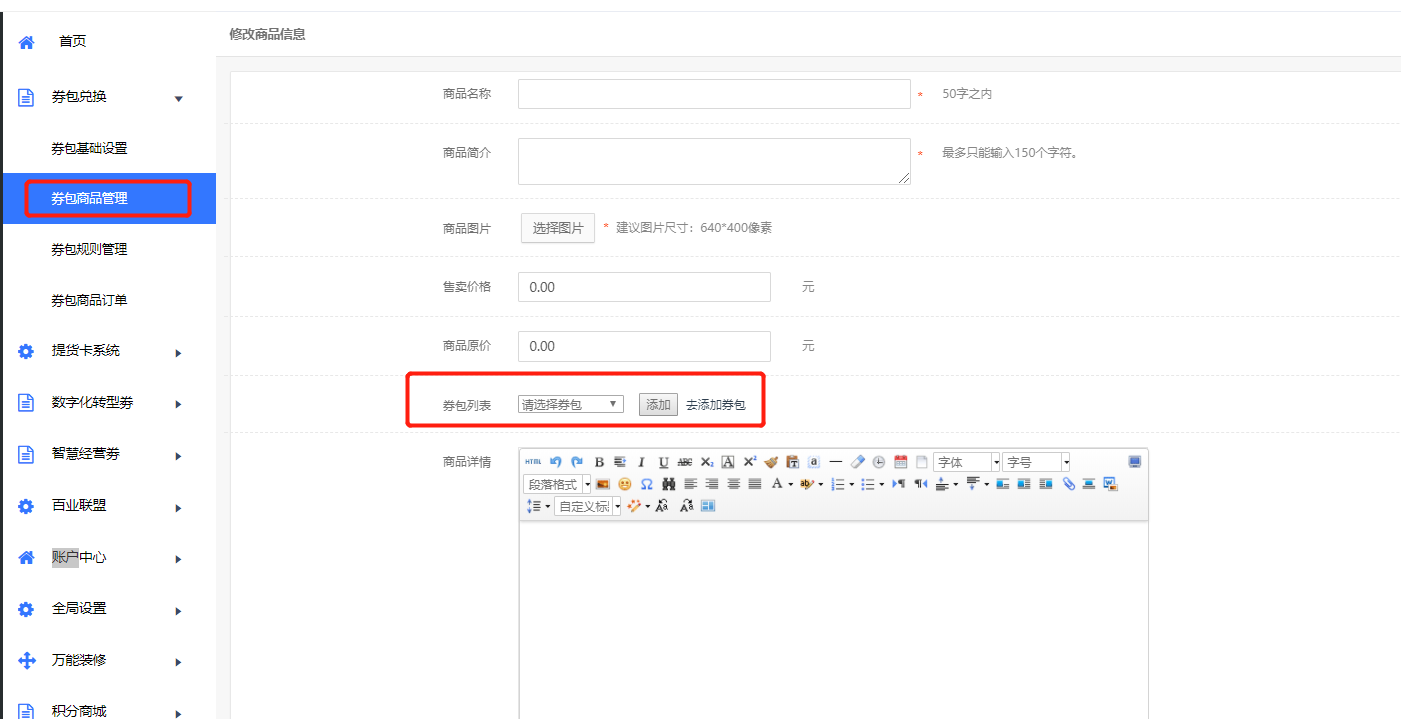Click inside 商品详情 editor body
The image size is (1401, 719).
[x=833, y=620]
